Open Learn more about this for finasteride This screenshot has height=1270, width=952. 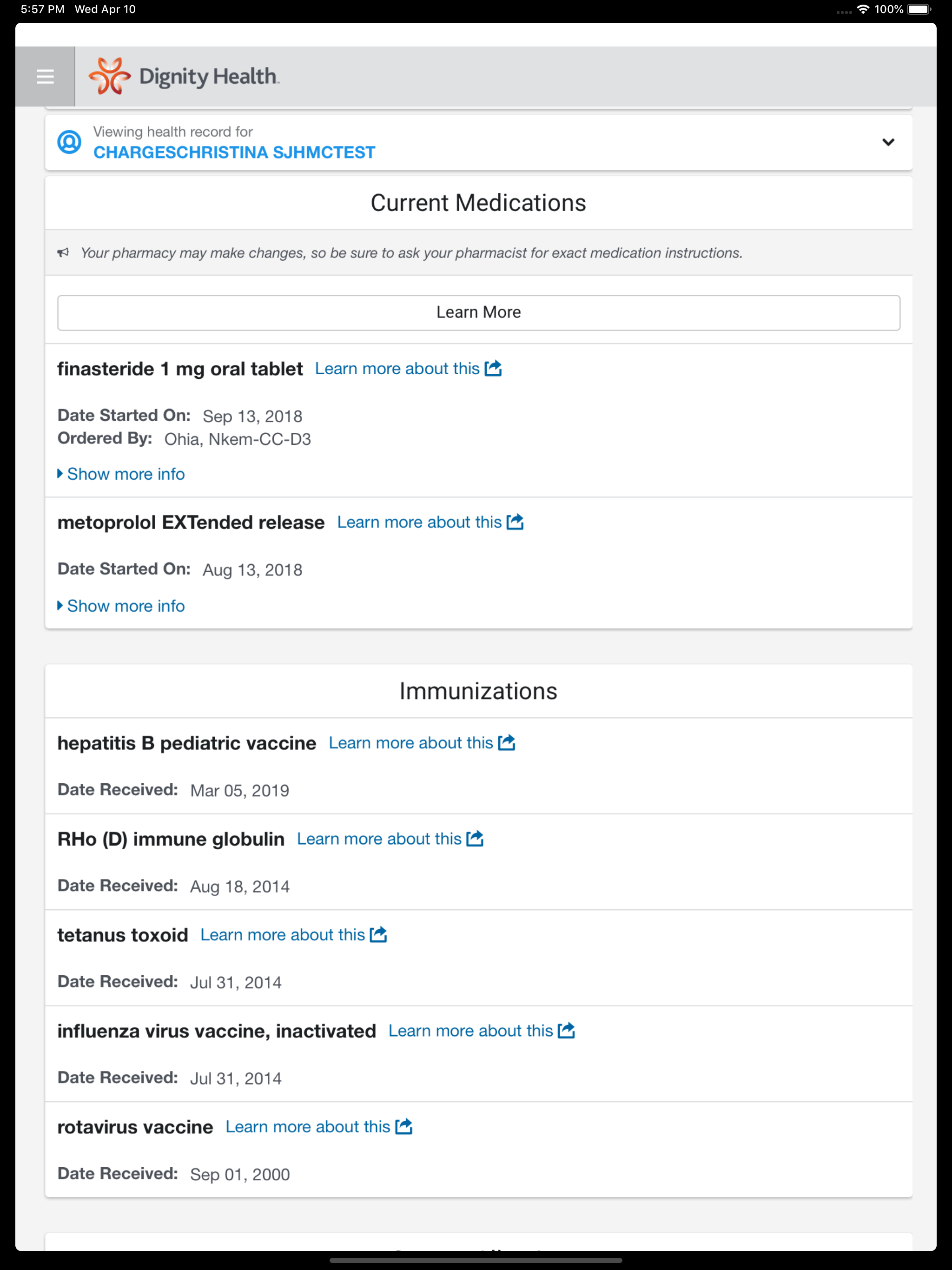click(x=397, y=369)
